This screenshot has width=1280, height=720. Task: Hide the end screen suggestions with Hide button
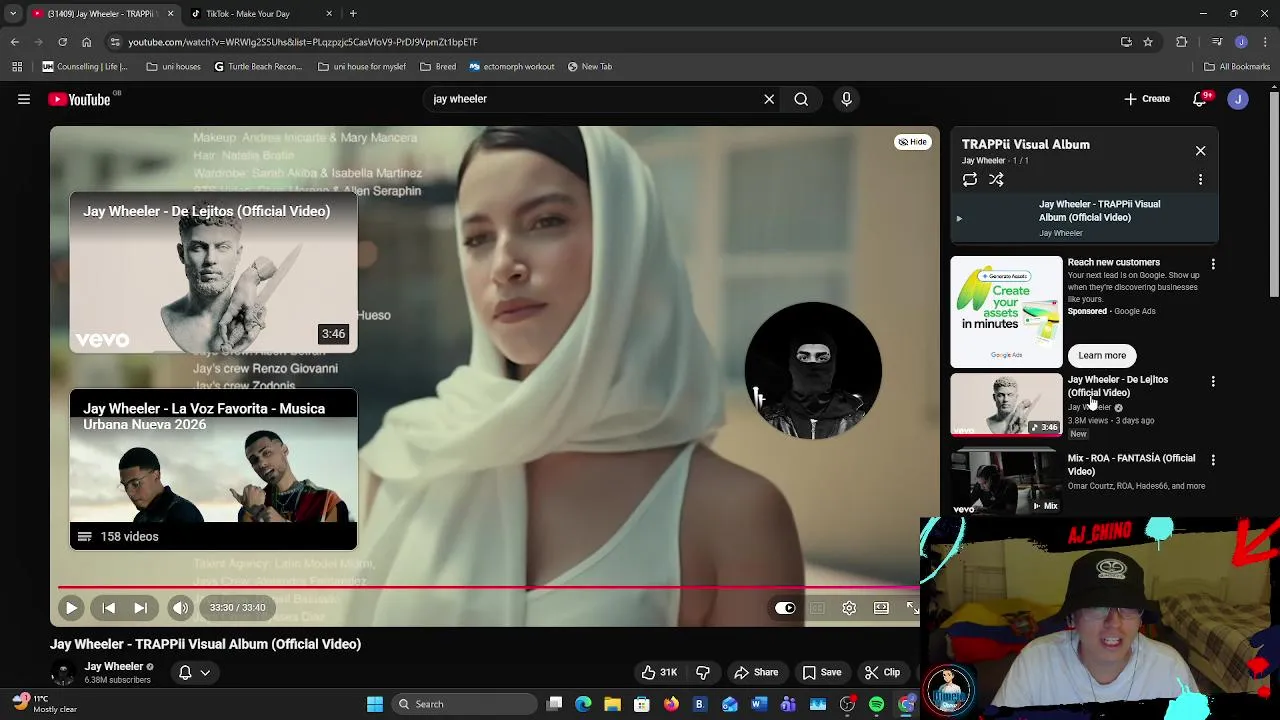coord(912,142)
